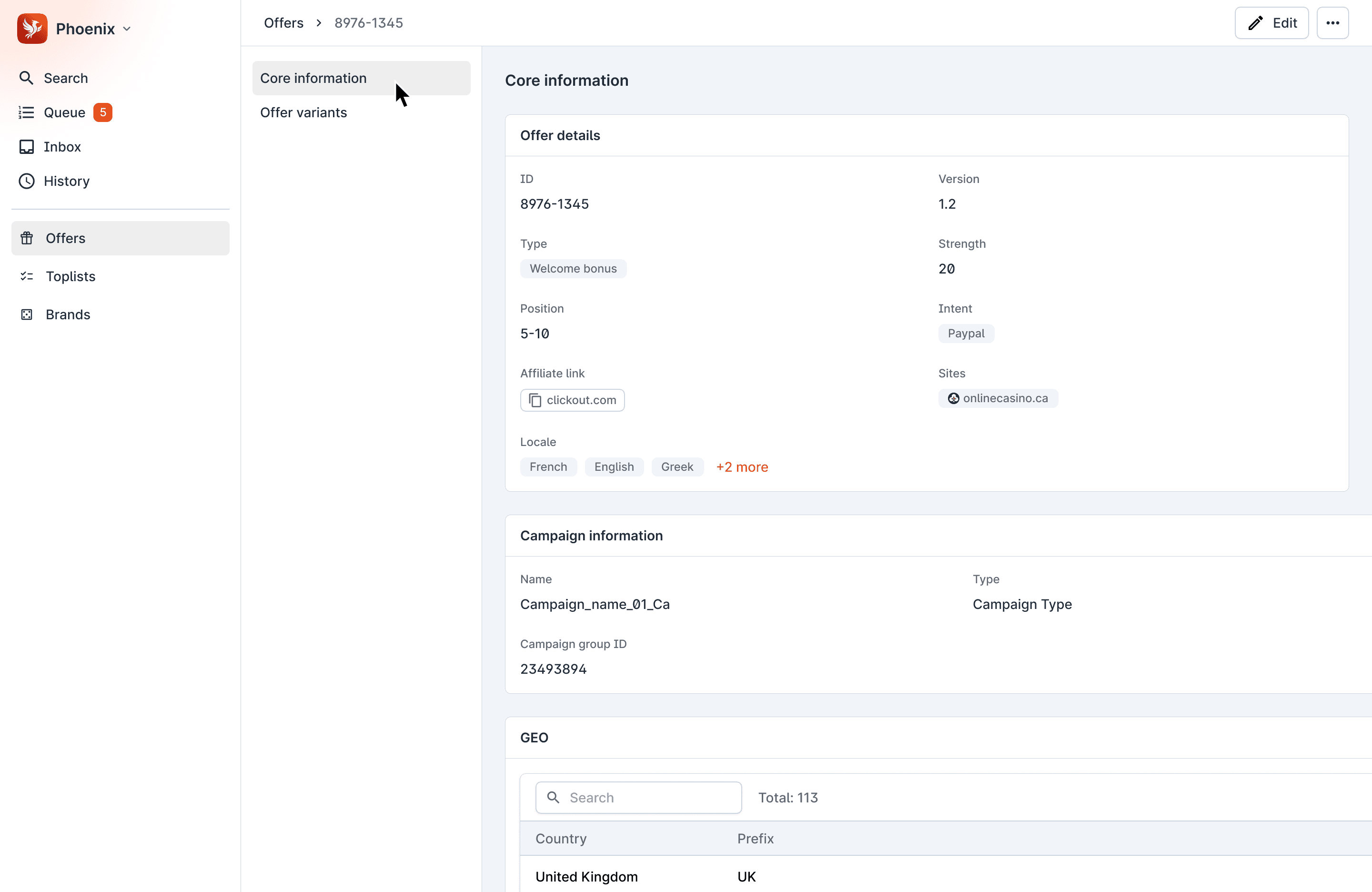
Task: Switch to Offer variants tab
Action: point(303,112)
